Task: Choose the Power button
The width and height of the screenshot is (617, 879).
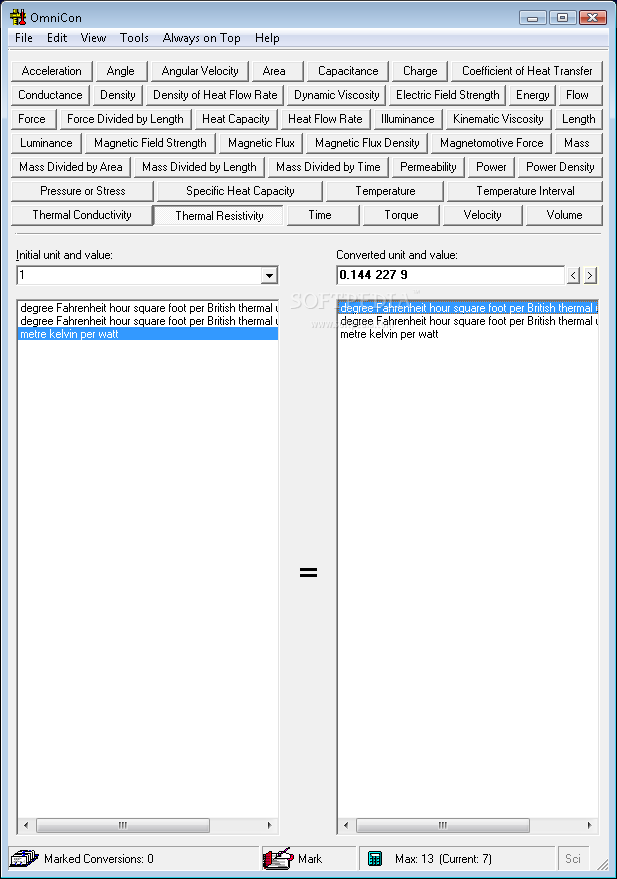Action: (491, 168)
